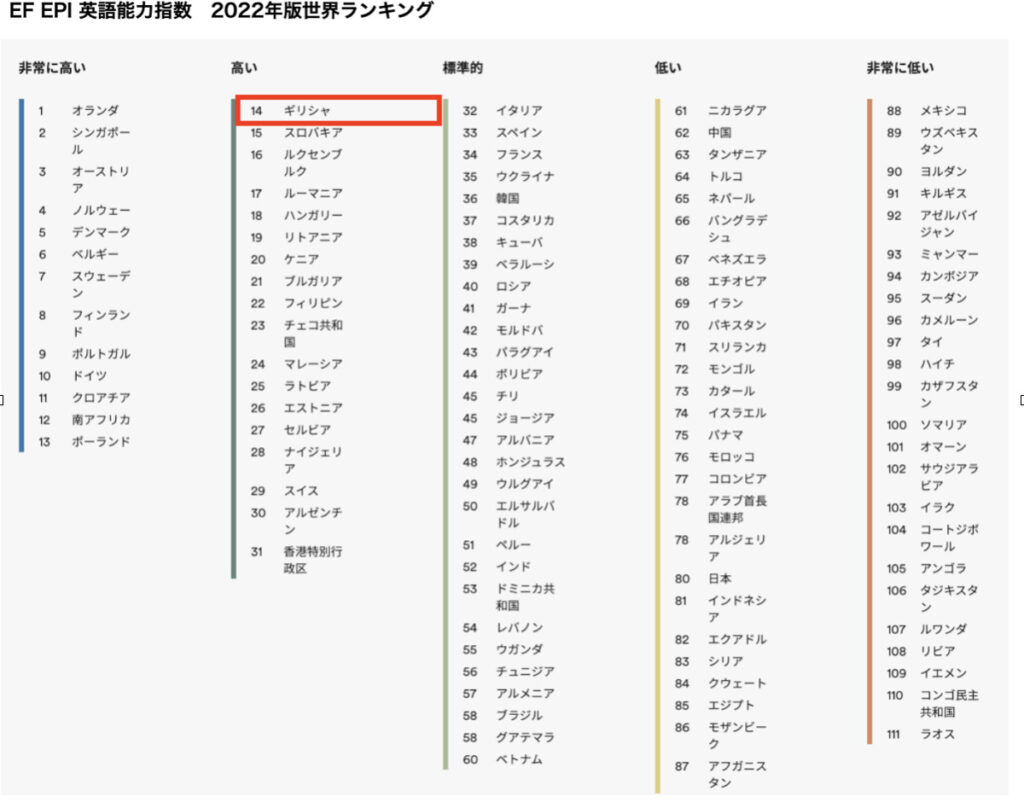Click イタリア at rank 32

(x=519, y=111)
